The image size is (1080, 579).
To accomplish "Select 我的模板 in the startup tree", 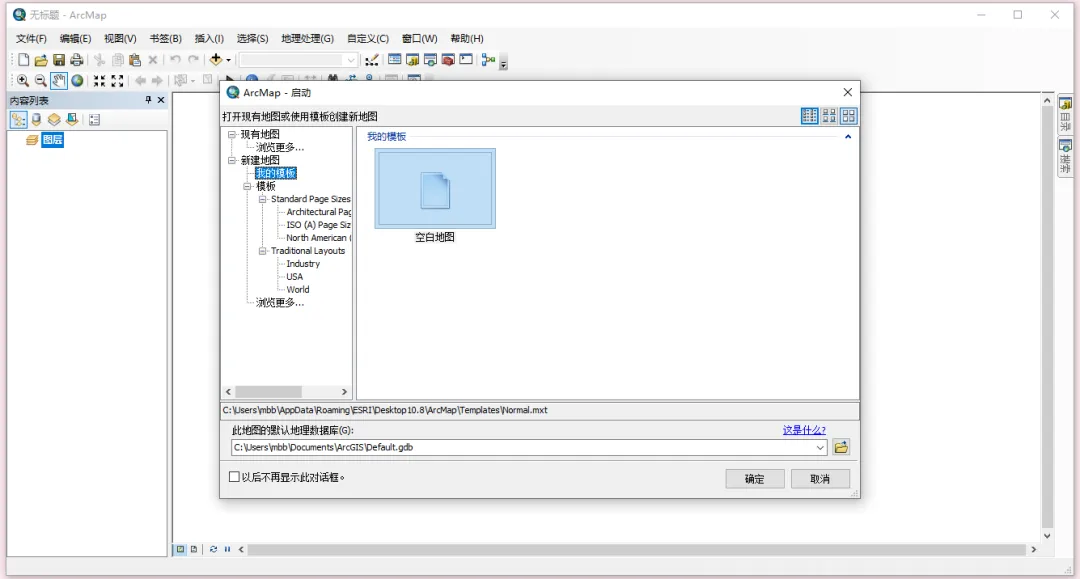I will pos(276,173).
